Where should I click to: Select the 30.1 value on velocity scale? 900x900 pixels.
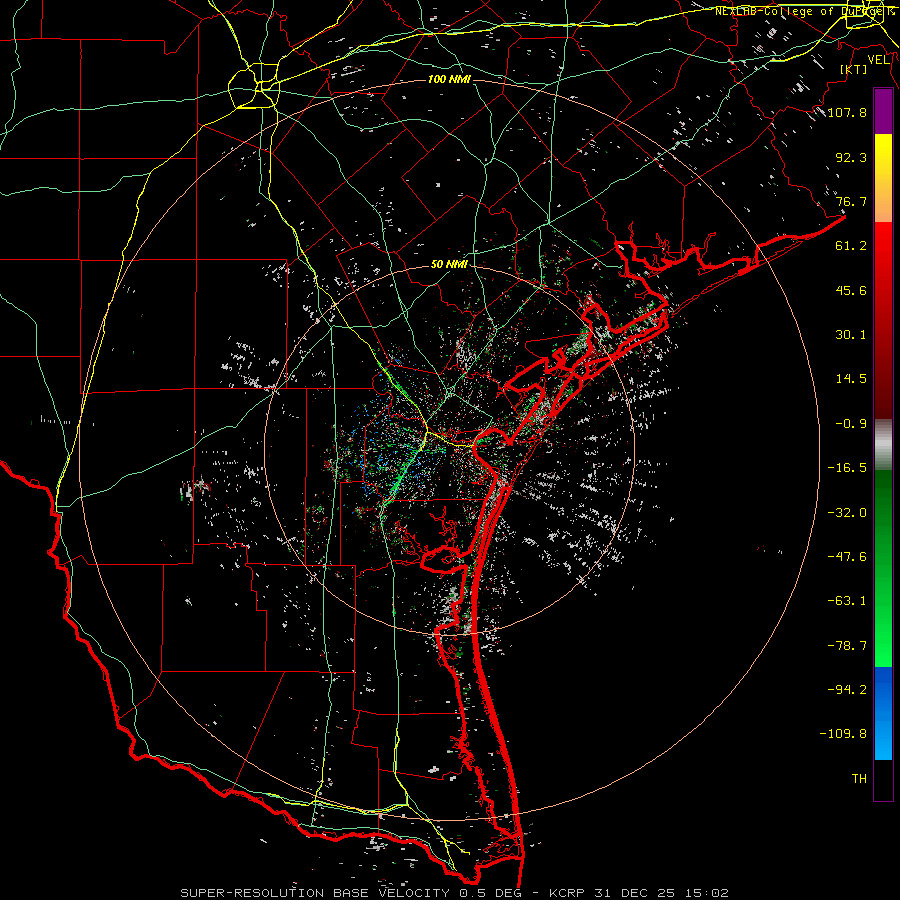851,335
